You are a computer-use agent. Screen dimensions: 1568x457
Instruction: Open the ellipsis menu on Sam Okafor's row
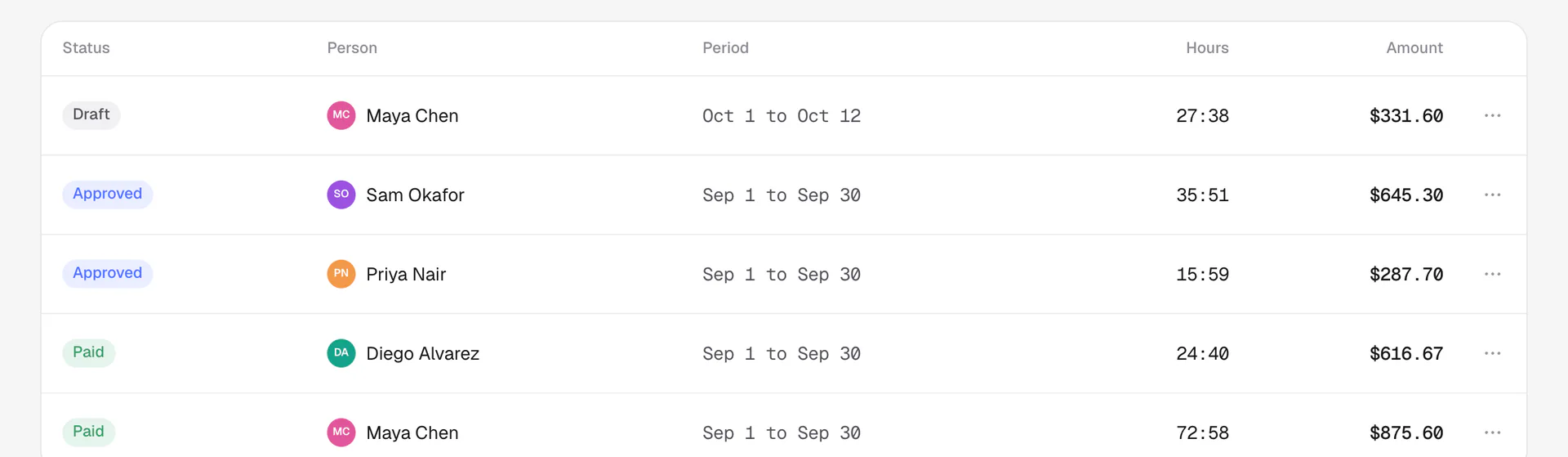[x=1492, y=195]
